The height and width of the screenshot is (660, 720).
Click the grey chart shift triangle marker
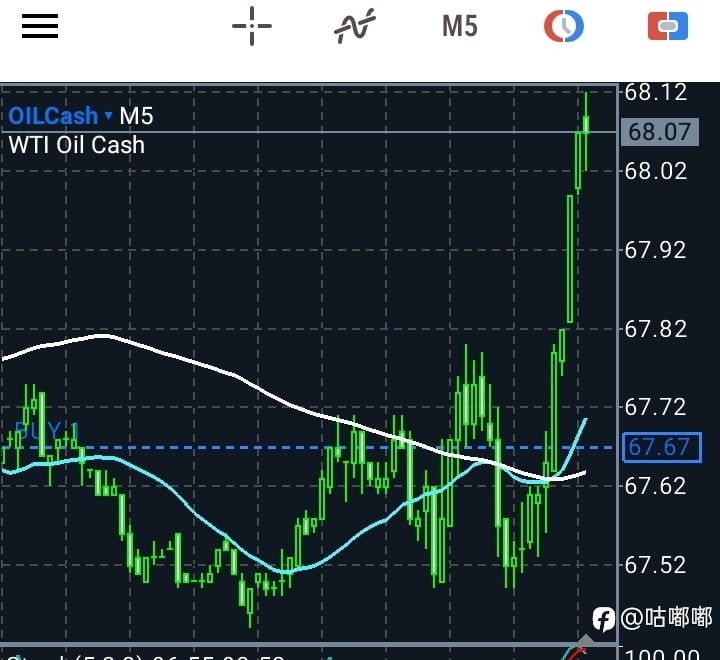click(x=585, y=640)
